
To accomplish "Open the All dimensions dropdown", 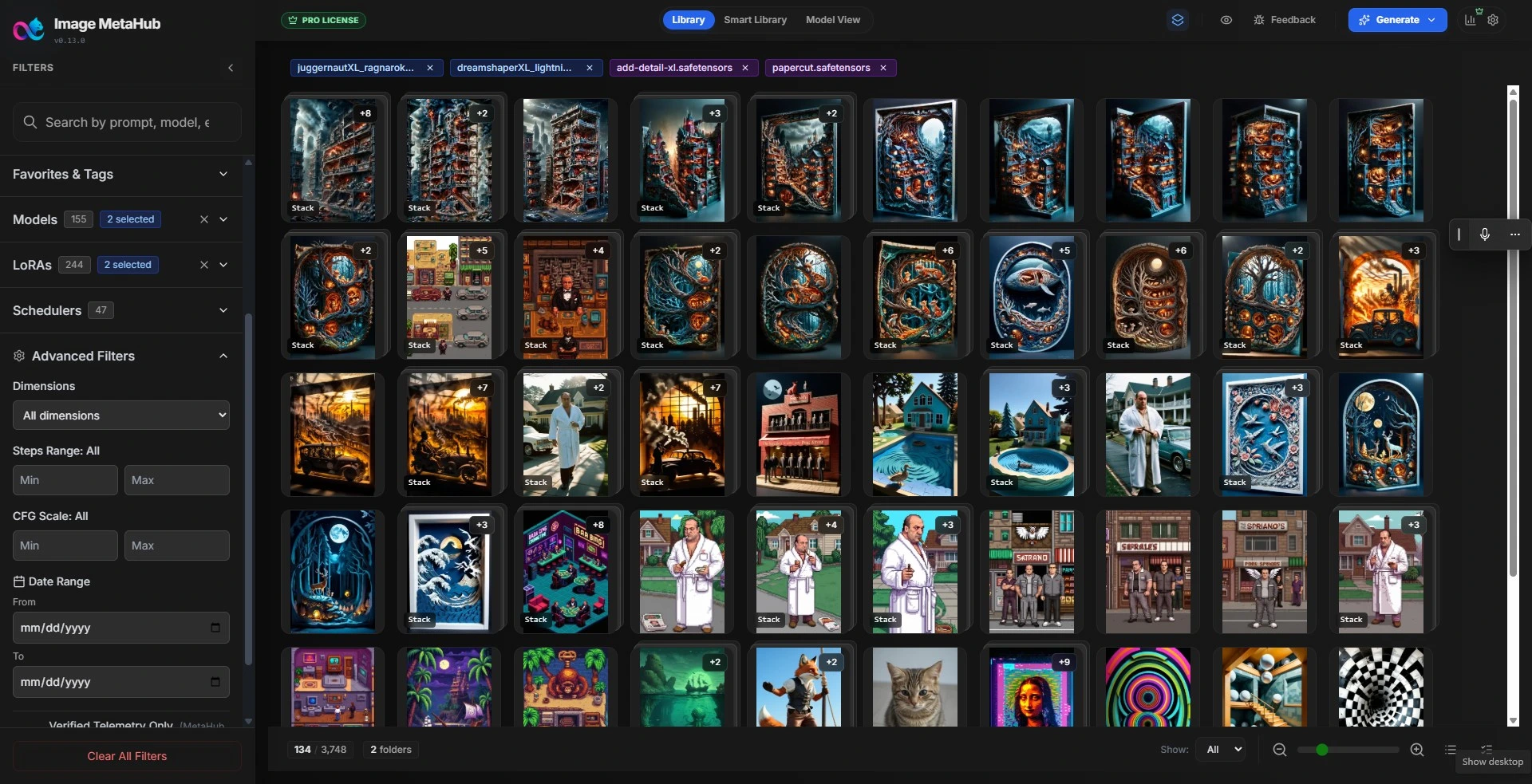I will (121, 416).
